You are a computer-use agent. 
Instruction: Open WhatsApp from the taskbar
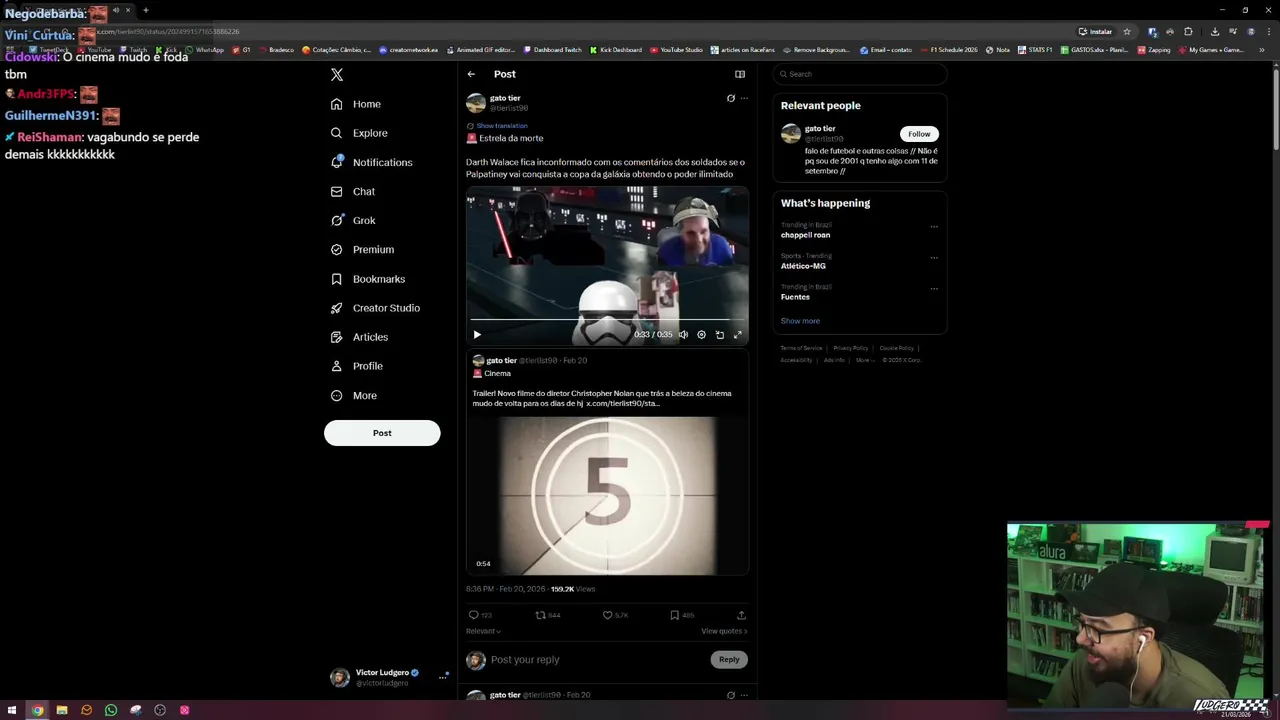tap(111, 710)
